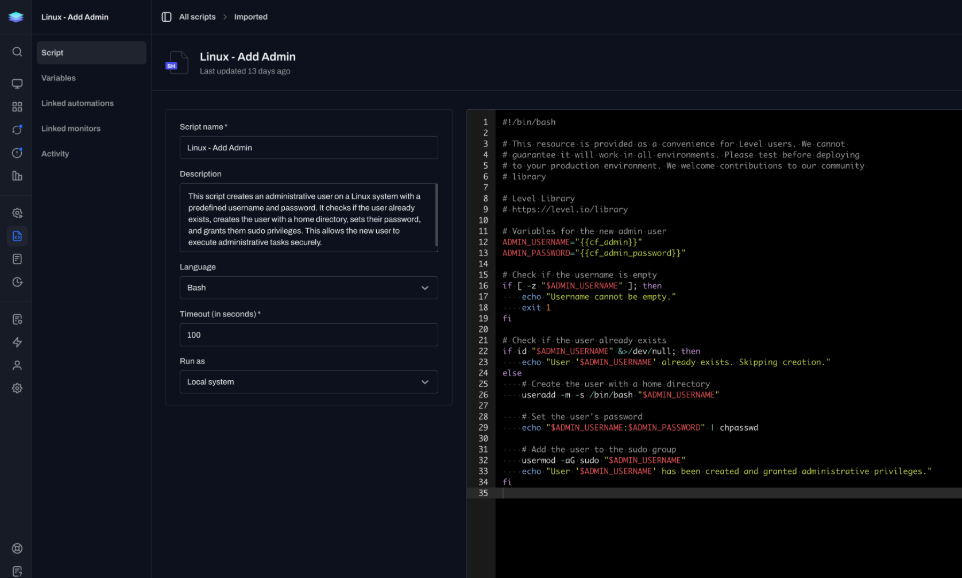Open the history clock icon

pos(17,282)
